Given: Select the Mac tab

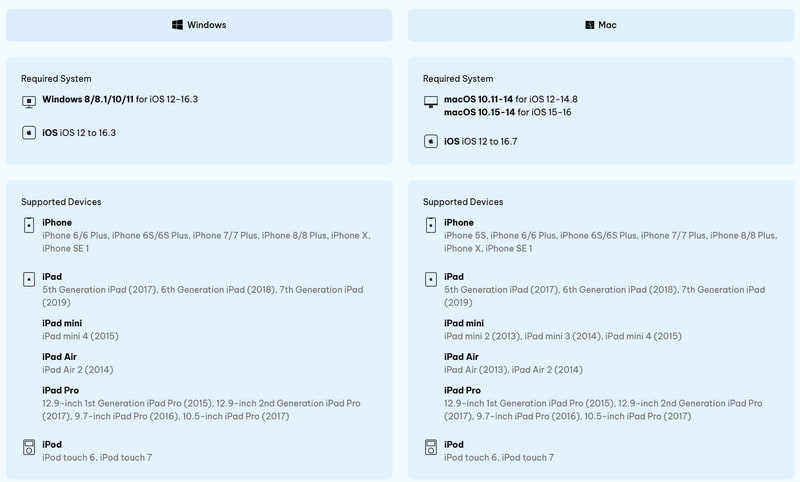Looking at the screenshot, I should (601, 25).
